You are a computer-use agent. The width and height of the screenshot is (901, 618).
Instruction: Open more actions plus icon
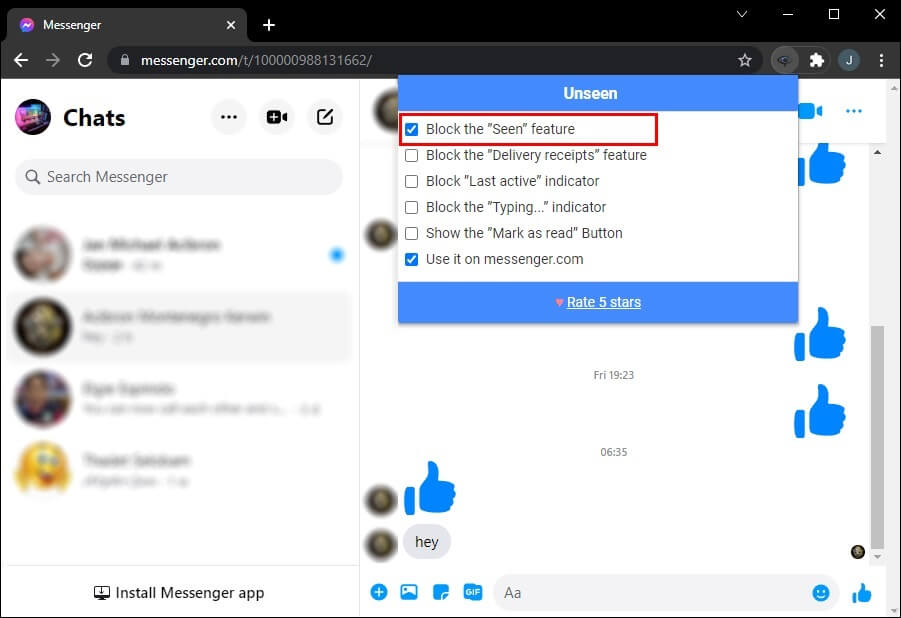379,592
